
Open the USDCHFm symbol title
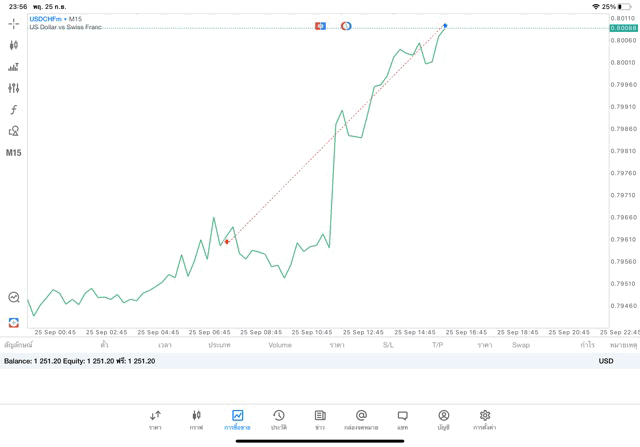coord(46,19)
